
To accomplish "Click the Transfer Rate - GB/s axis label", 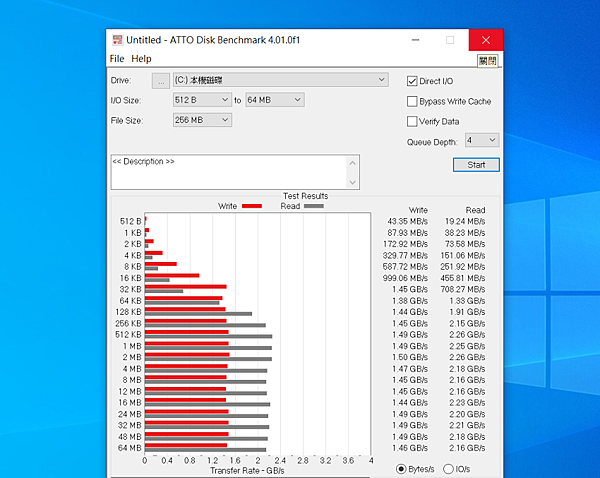I will click(247, 471).
